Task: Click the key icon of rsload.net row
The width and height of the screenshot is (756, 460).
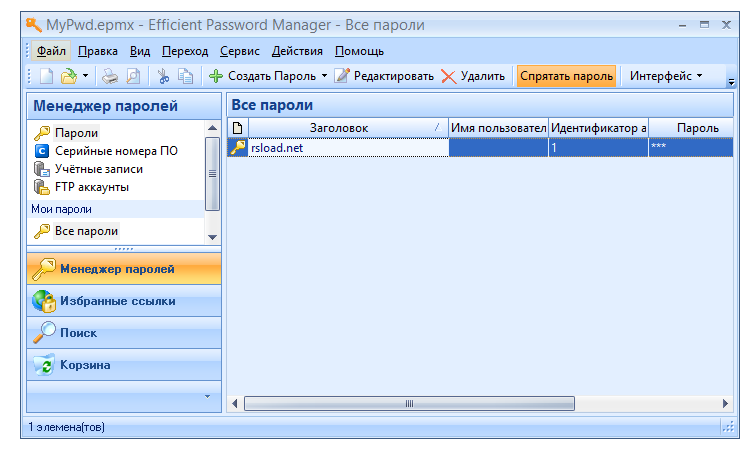Action: 238,148
